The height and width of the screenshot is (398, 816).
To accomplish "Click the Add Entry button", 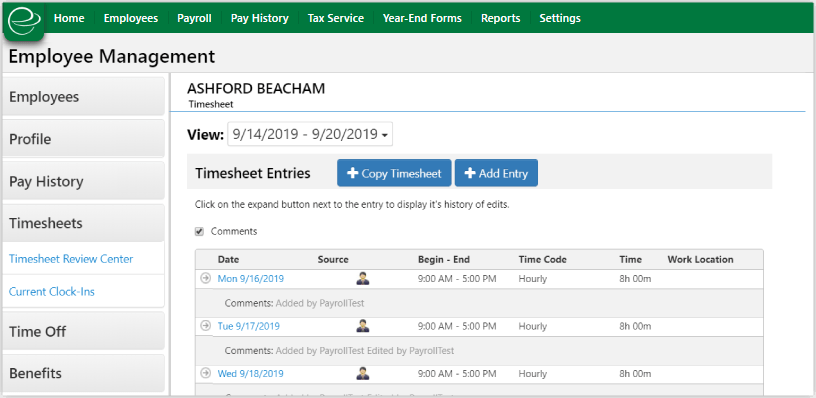I will [496, 173].
